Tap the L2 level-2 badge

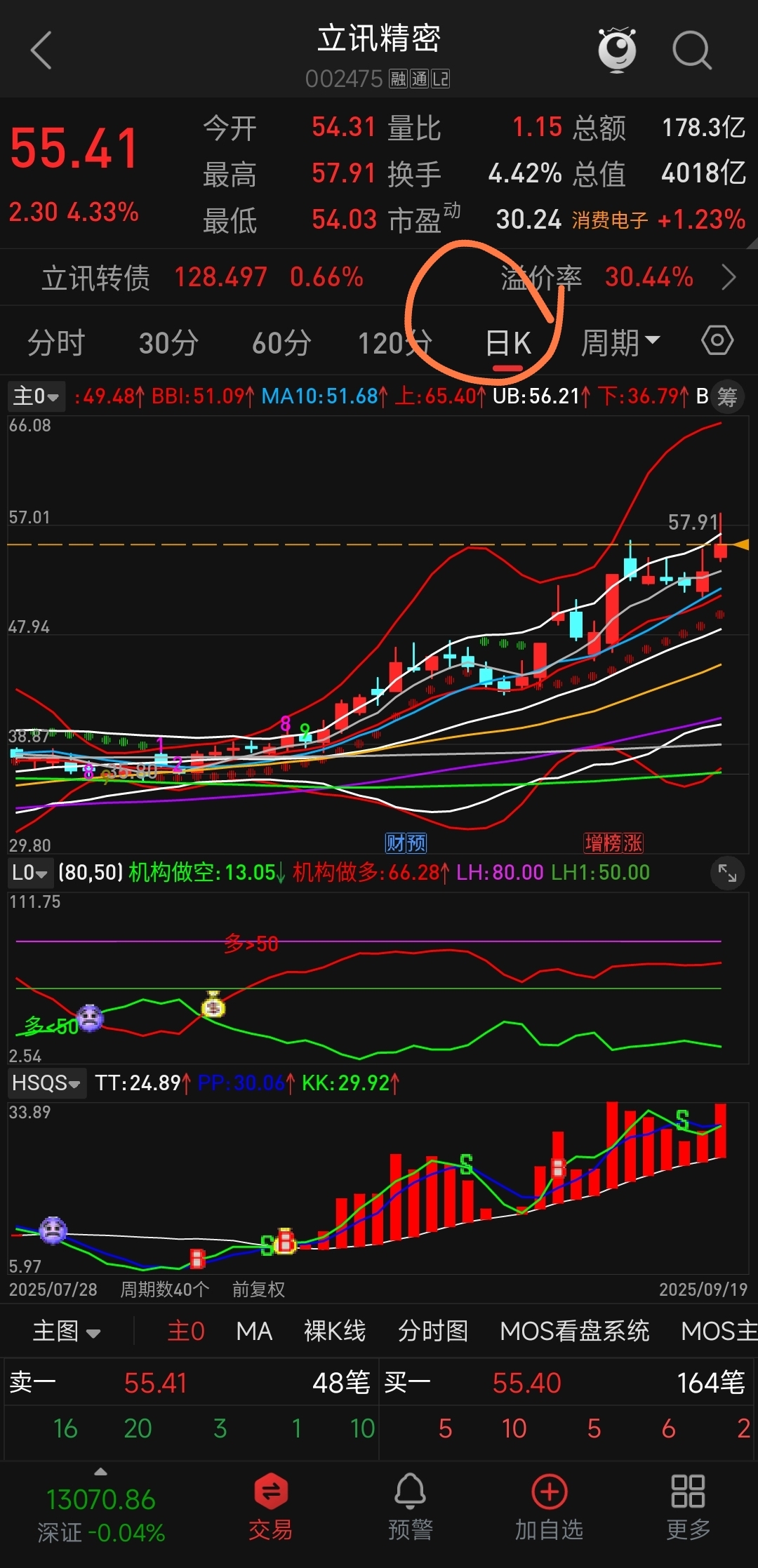pyautogui.click(x=440, y=79)
